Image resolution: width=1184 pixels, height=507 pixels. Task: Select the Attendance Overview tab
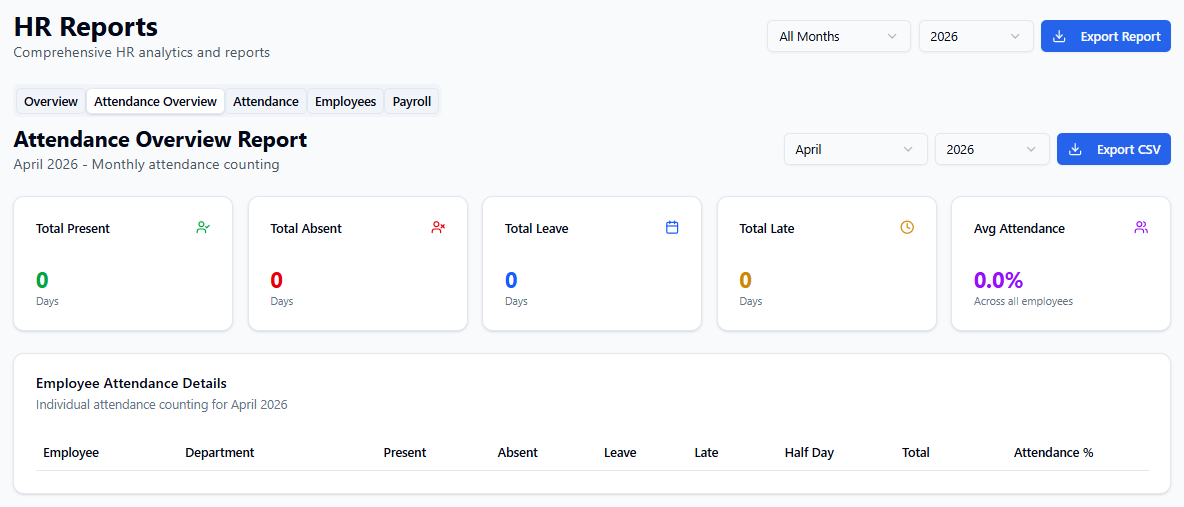tap(155, 102)
